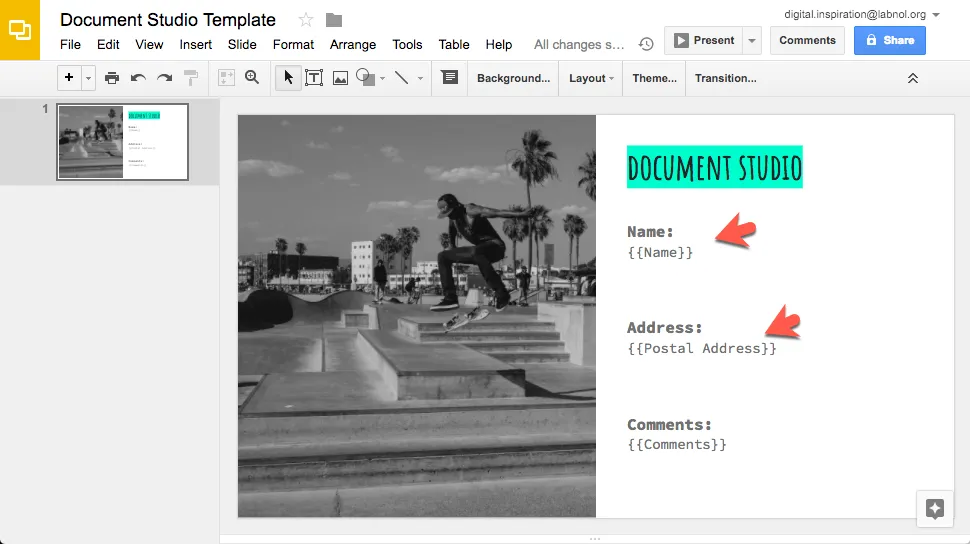
Task: Click the insert image icon
Action: coord(340,78)
